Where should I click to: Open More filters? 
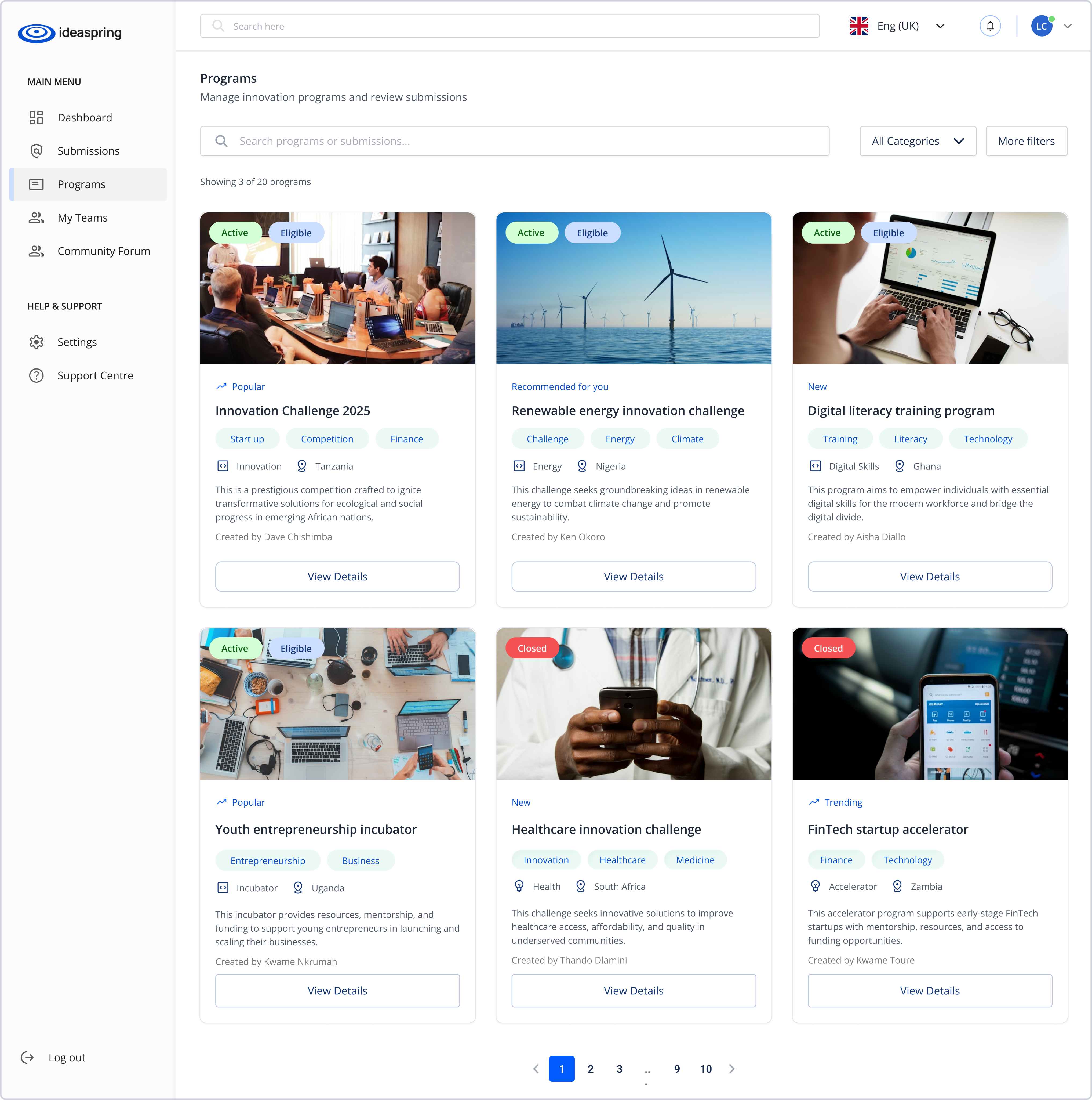1026,141
